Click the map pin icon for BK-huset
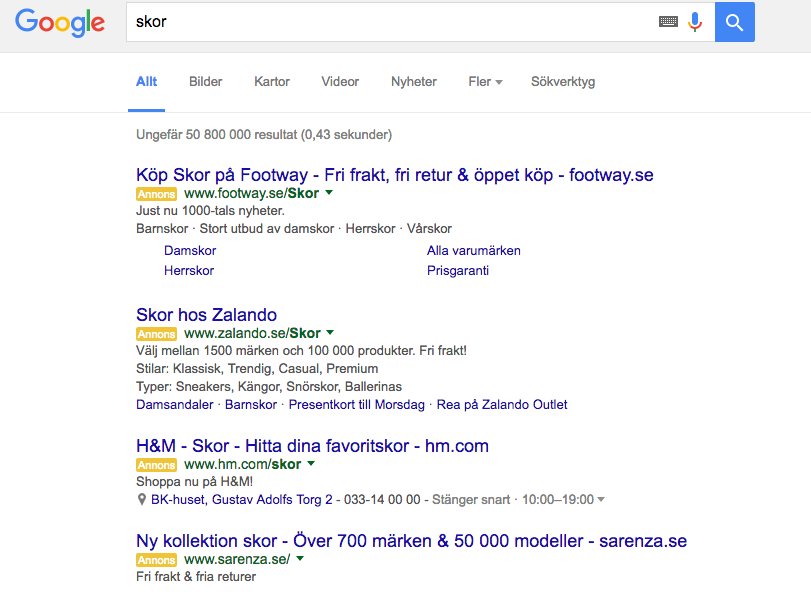This screenshot has height=596, width=811. pyautogui.click(x=141, y=499)
